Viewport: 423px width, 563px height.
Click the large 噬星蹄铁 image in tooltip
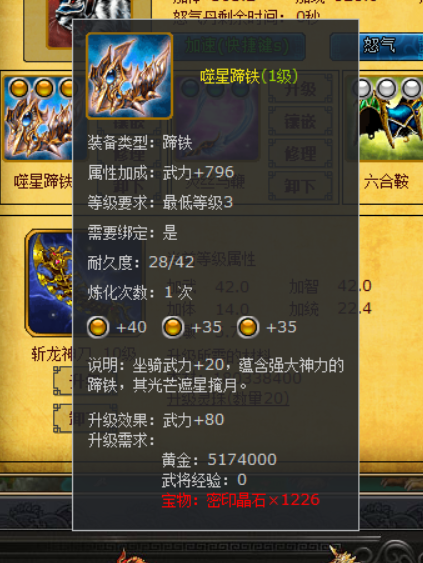point(129,76)
